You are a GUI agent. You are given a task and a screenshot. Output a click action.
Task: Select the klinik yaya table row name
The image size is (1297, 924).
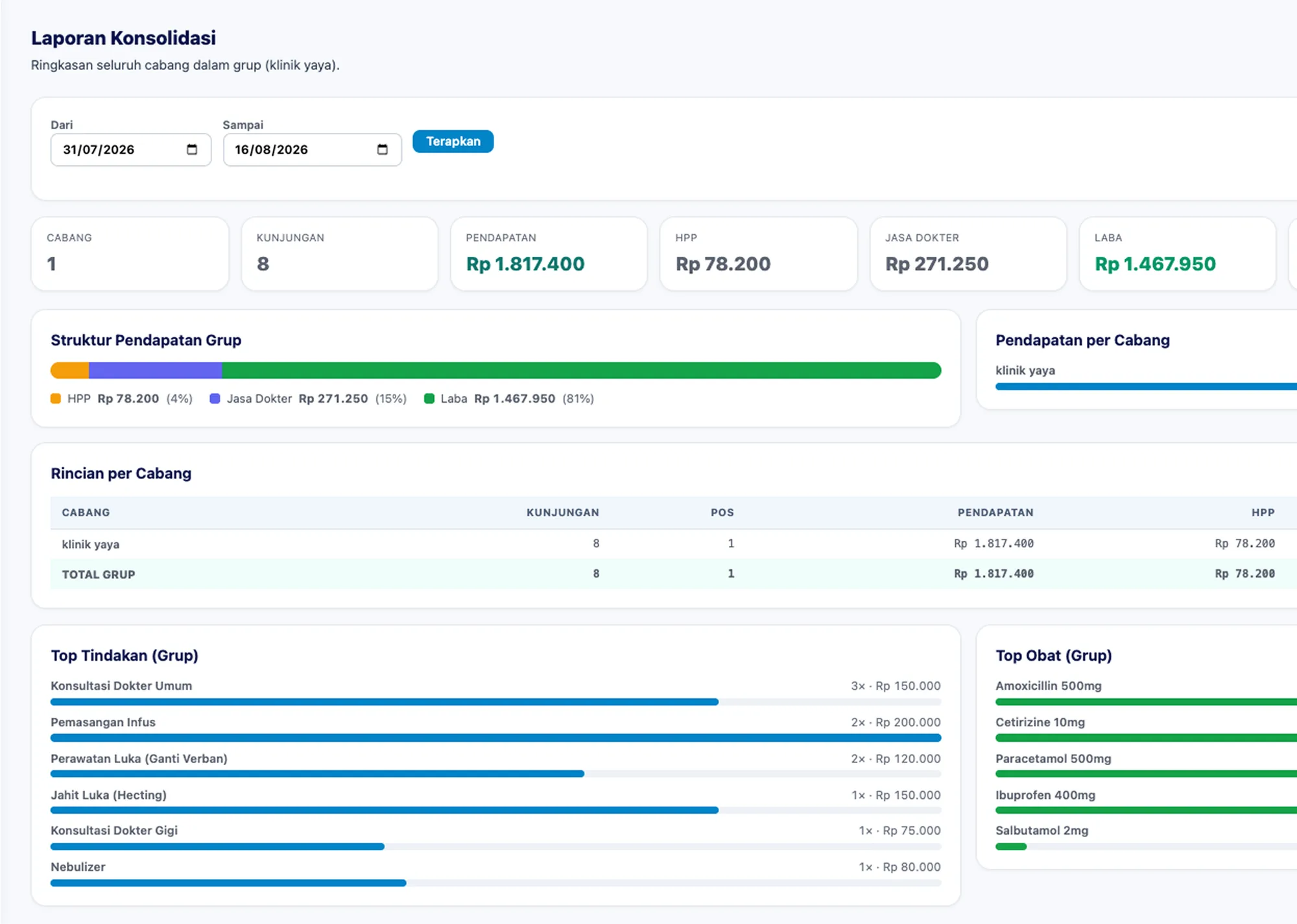click(x=91, y=544)
